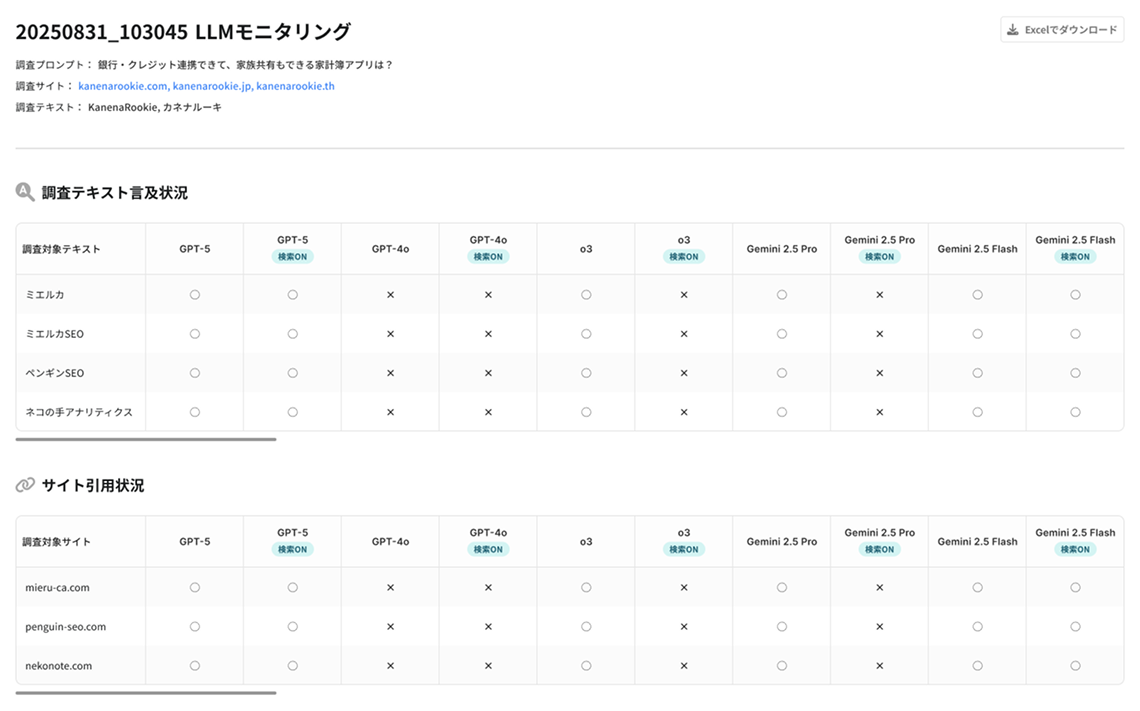The height and width of the screenshot is (711, 1140).
Task: Click the circle mark for ミエルカ under o3 without search
Action: coord(586,295)
